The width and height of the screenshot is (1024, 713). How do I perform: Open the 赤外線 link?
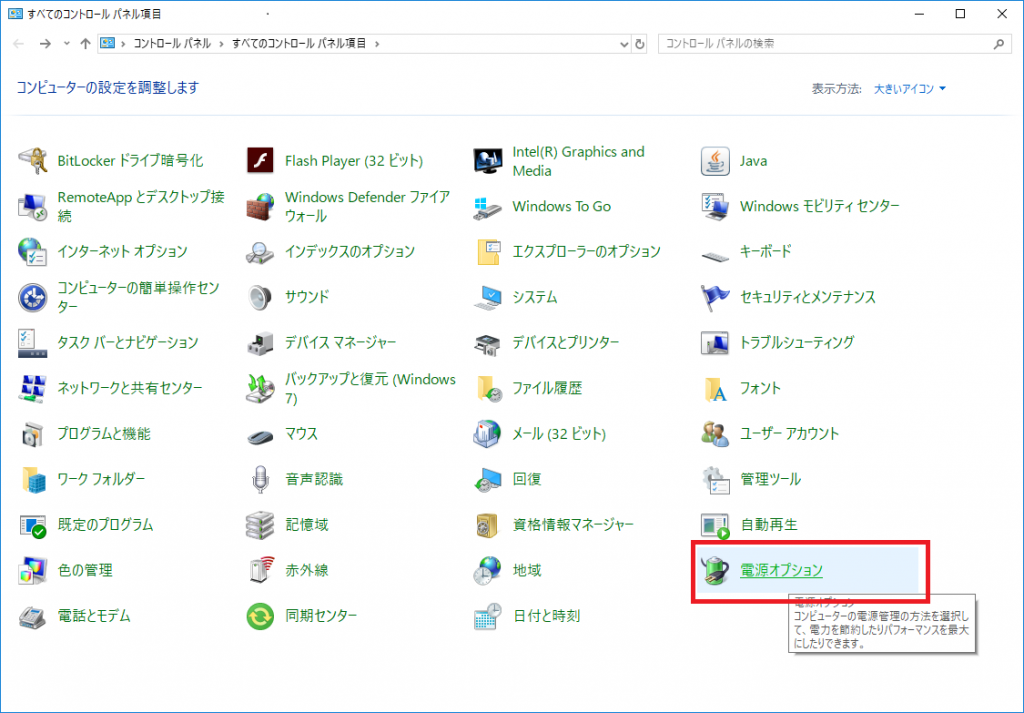click(x=307, y=571)
